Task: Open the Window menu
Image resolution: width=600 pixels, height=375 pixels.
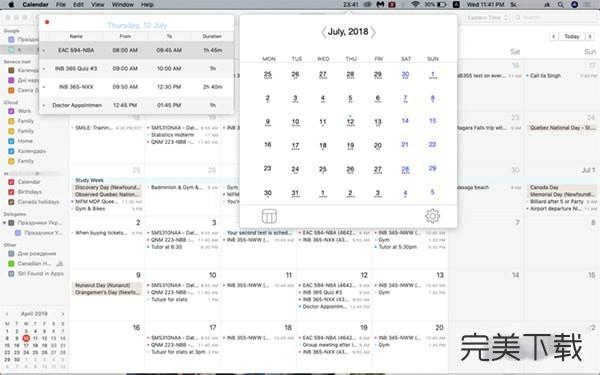Action: pyautogui.click(x=122, y=5)
